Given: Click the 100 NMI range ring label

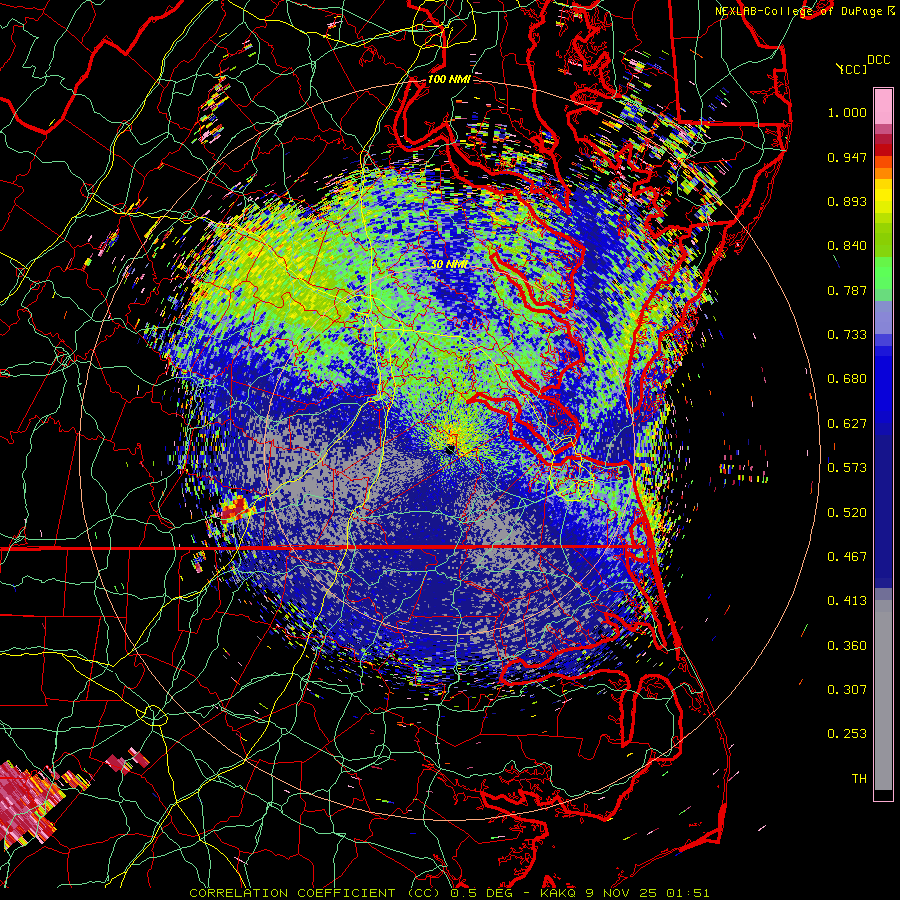Looking at the screenshot, I should click(x=449, y=79).
